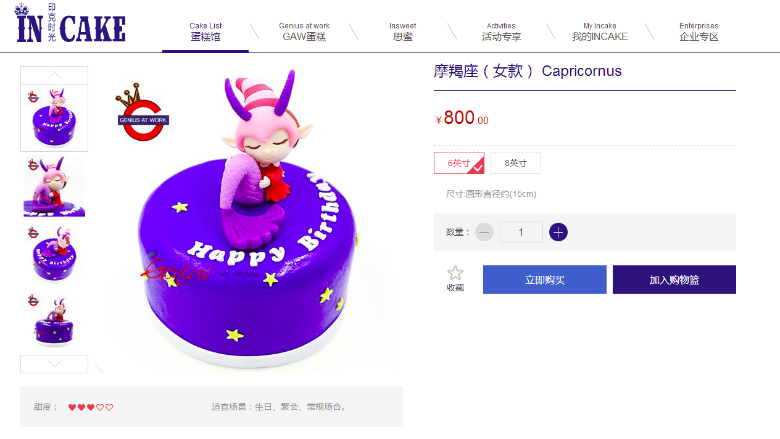Select the 6英寸 size option

[x=459, y=163]
